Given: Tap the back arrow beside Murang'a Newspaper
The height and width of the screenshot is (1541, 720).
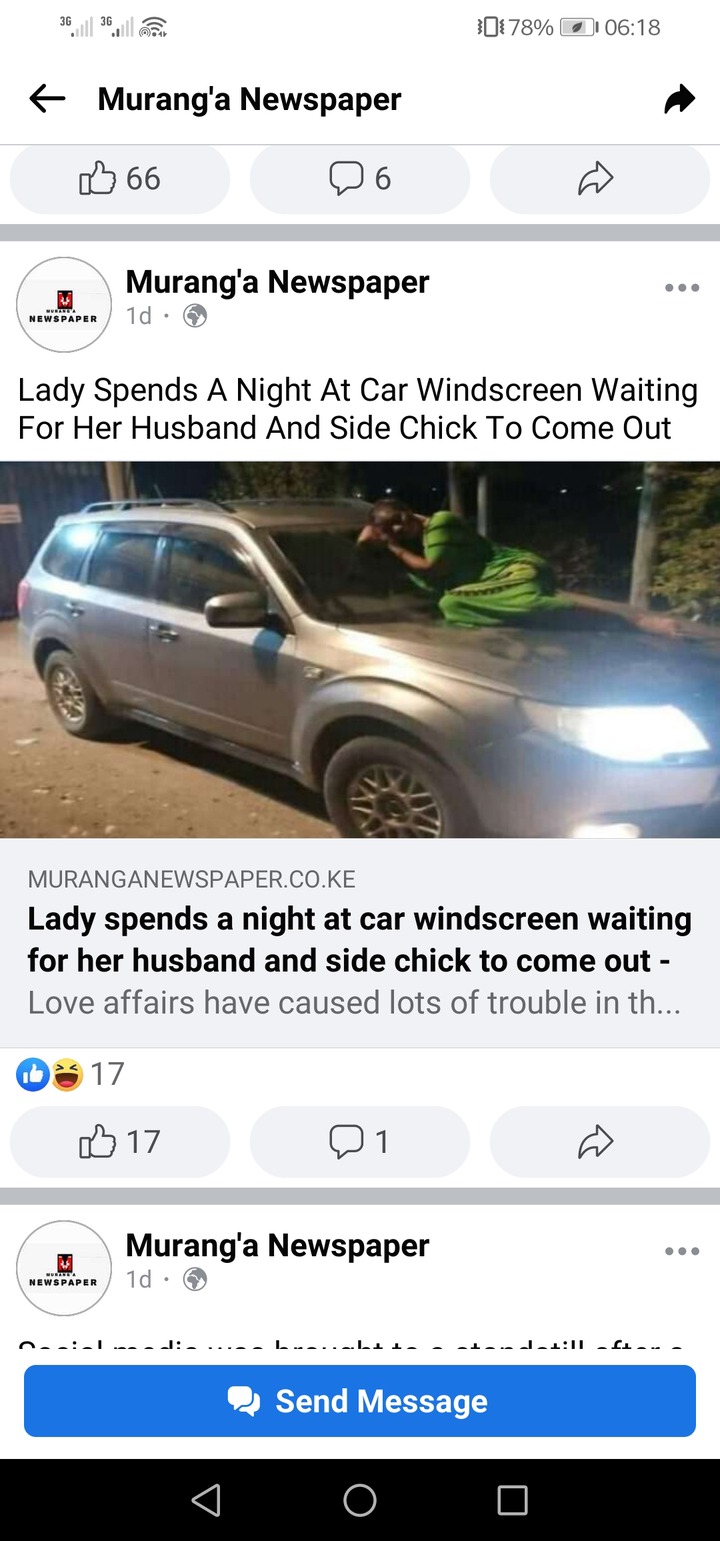Looking at the screenshot, I should tap(47, 98).
